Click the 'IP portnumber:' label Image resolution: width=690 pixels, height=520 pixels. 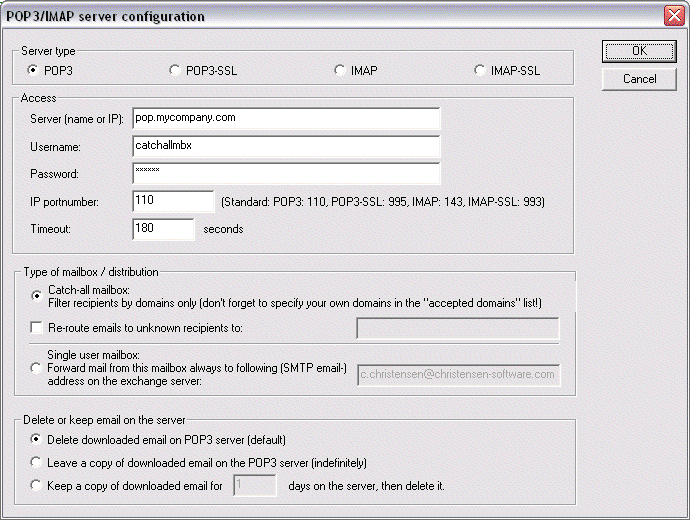pyautogui.click(x=64, y=202)
